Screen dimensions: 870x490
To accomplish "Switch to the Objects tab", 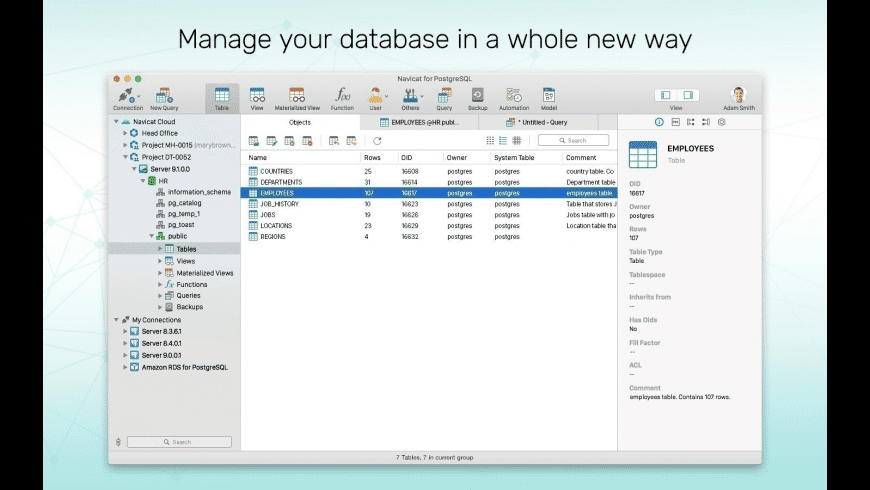I will pos(300,122).
